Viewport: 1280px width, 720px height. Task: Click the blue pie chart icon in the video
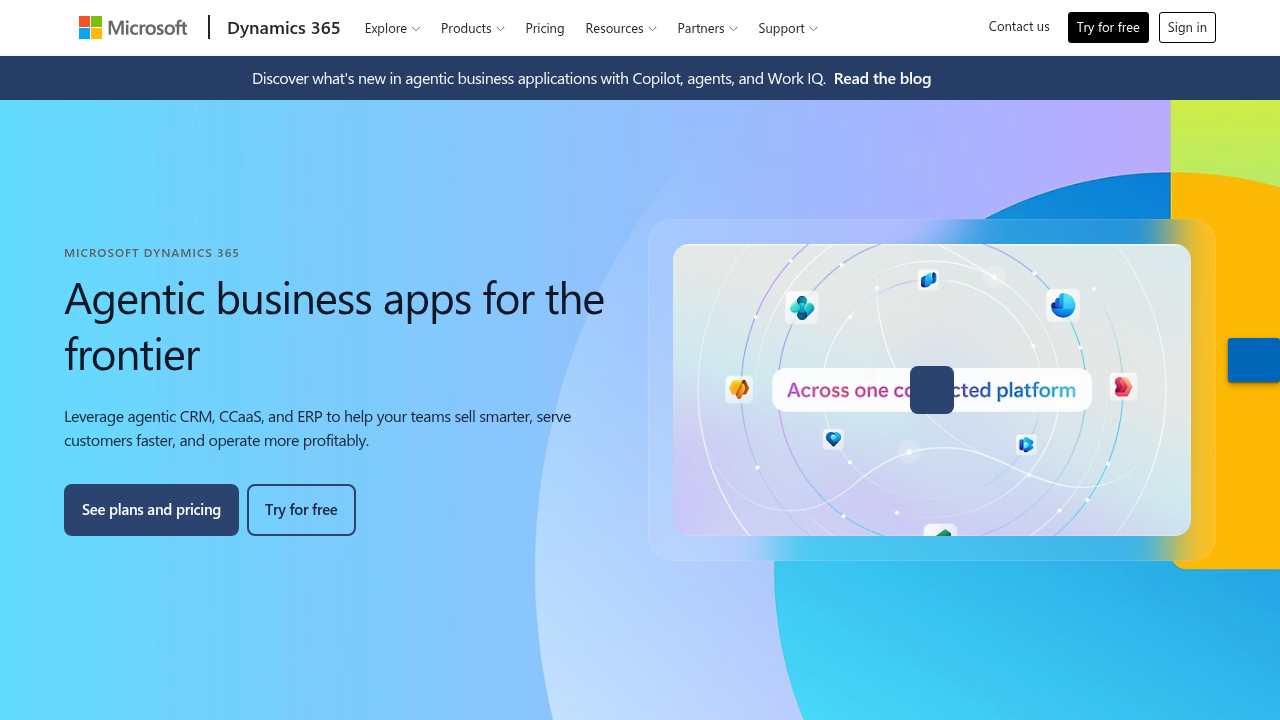click(1063, 305)
